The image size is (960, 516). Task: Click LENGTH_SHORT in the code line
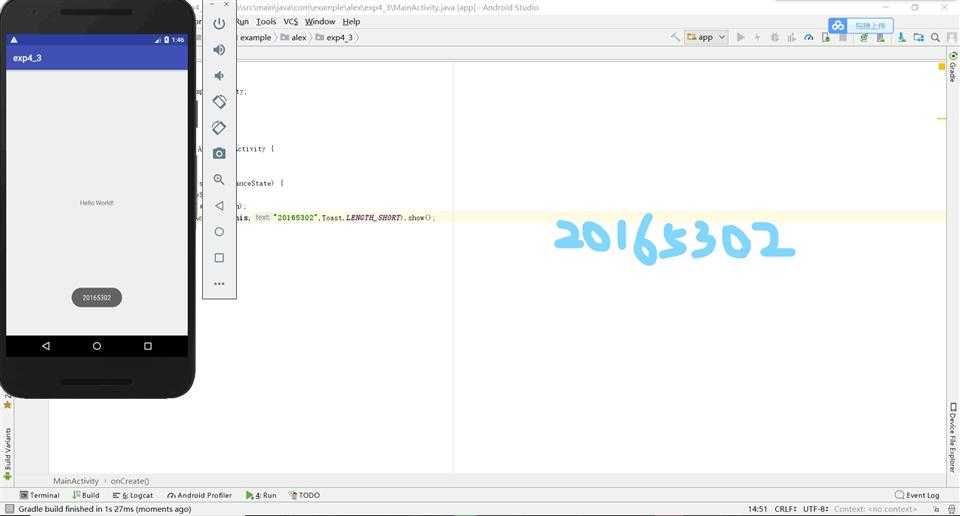coord(373,217)
